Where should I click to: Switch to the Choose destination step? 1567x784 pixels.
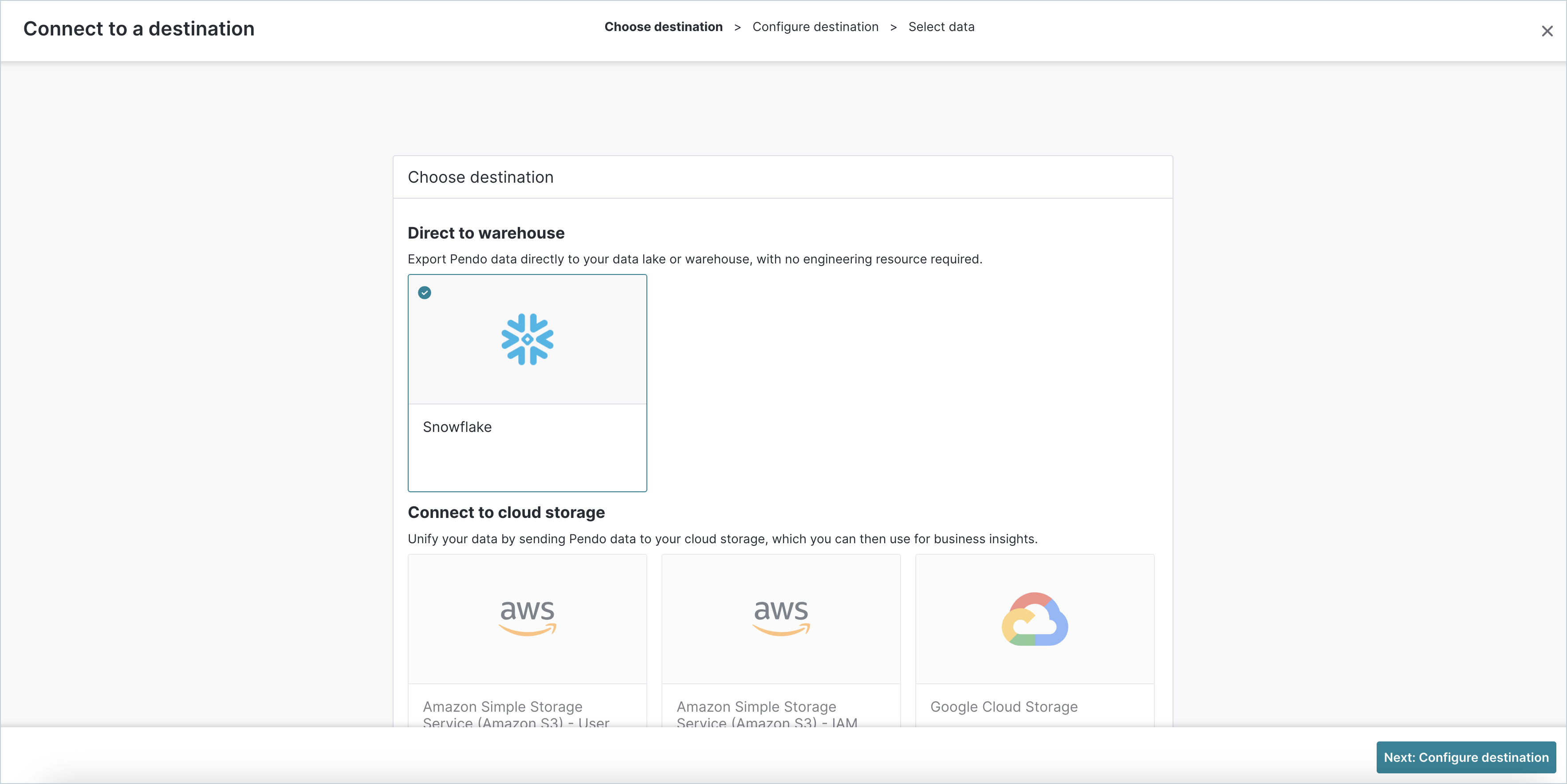664,27
